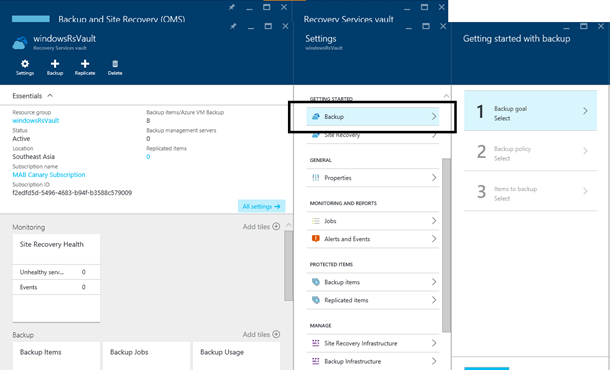
Task: Click the Backup Infrastructure icon
Action: click(316, 361)
